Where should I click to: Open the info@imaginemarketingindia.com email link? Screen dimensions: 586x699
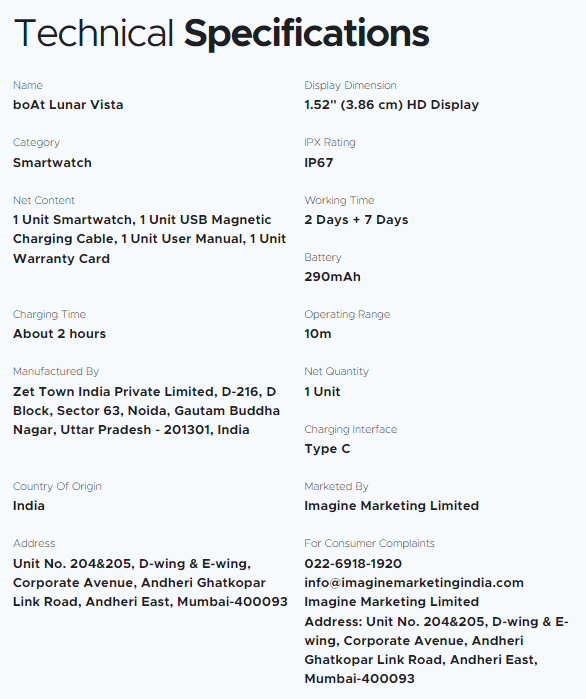414,583
